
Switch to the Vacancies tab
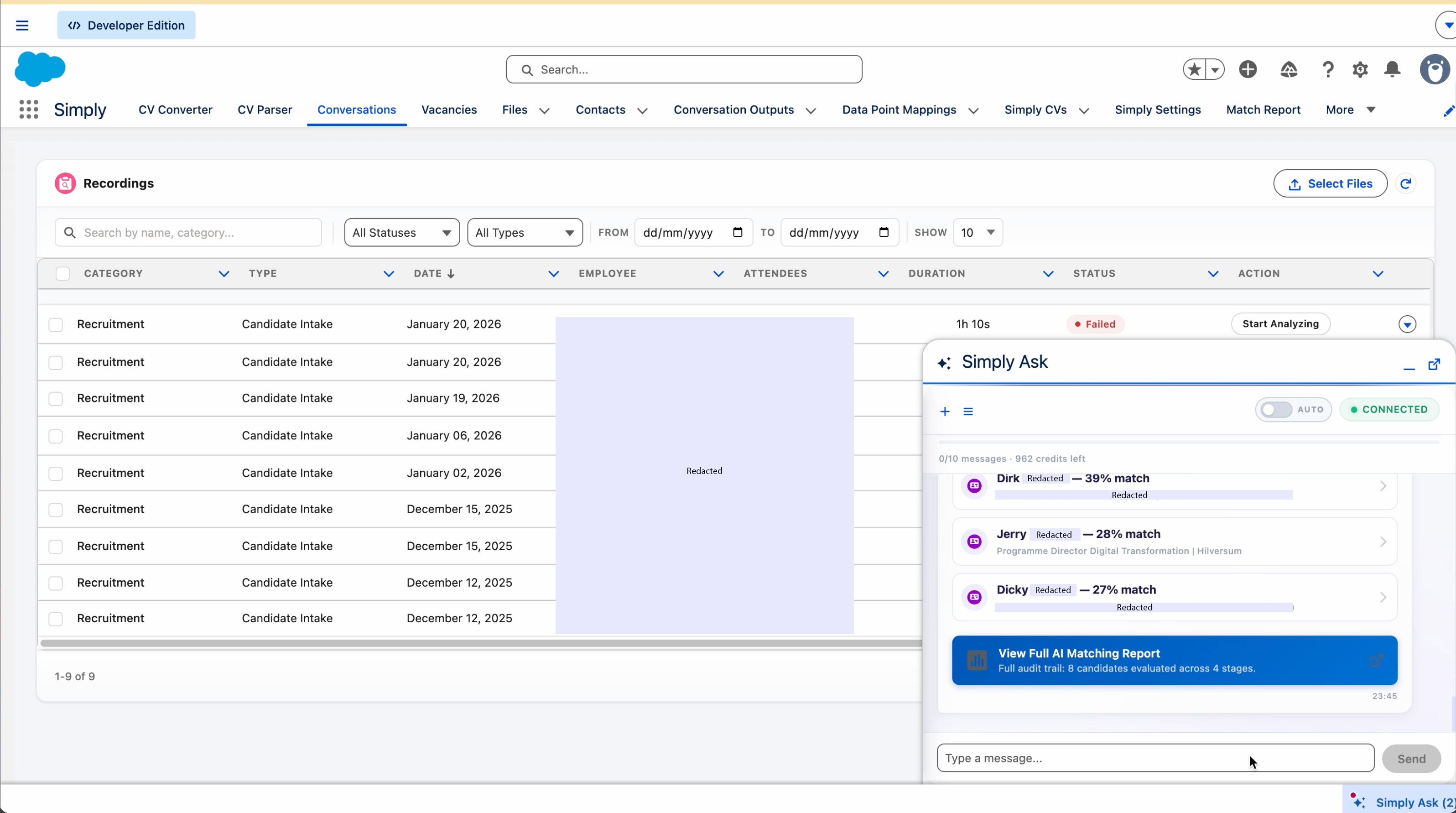pyautogui.click(x=449, y=109)
